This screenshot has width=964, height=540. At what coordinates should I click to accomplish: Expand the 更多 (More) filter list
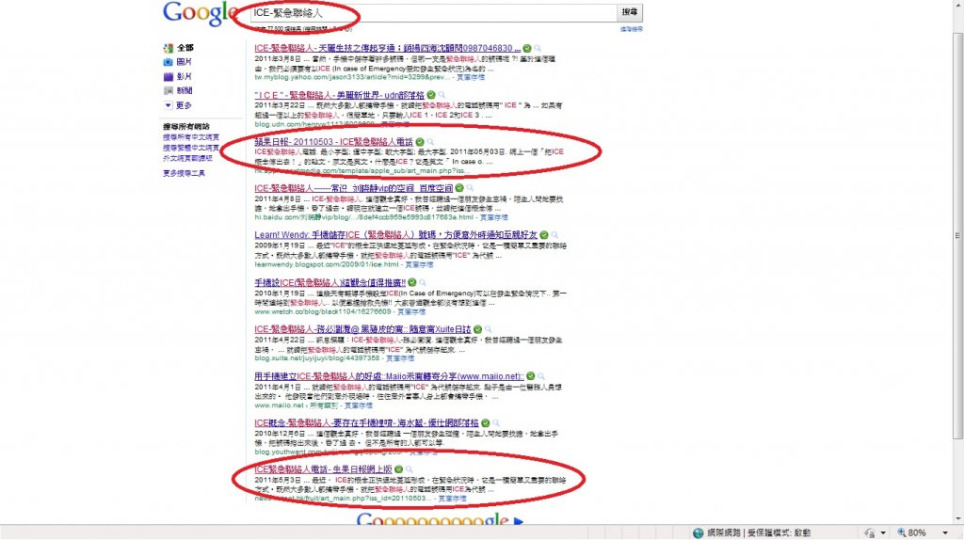tap(182, 105)
